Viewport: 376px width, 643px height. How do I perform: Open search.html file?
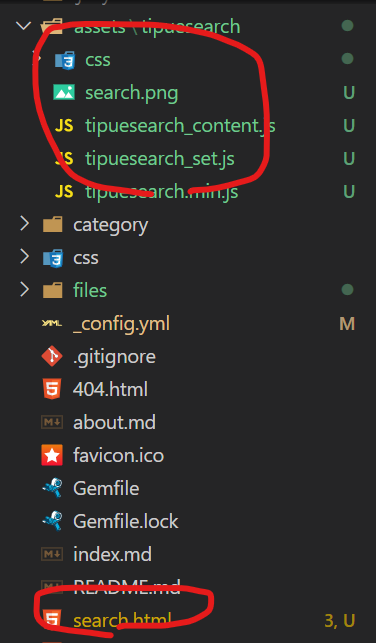(122, 620)
